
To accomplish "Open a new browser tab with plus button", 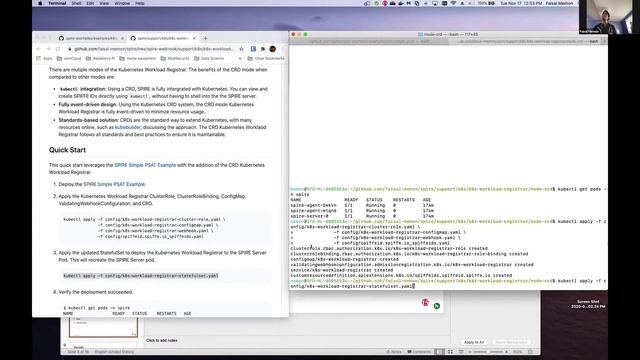I will 206,38.
